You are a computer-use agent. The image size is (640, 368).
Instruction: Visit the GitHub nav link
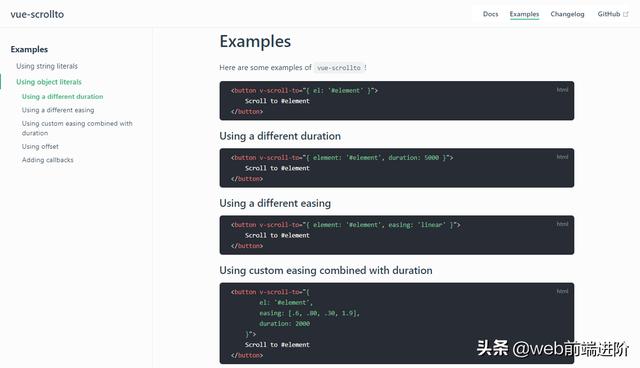[609, 14]
